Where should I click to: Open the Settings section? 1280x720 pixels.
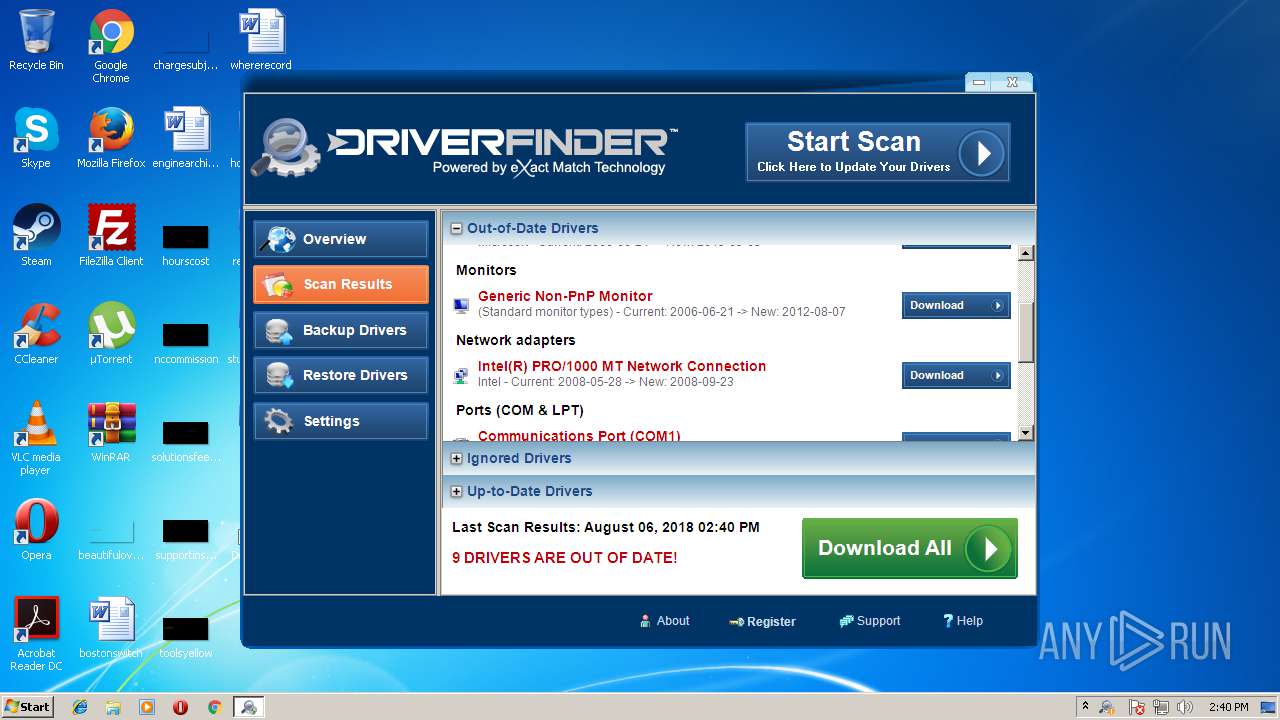point(341,421)
